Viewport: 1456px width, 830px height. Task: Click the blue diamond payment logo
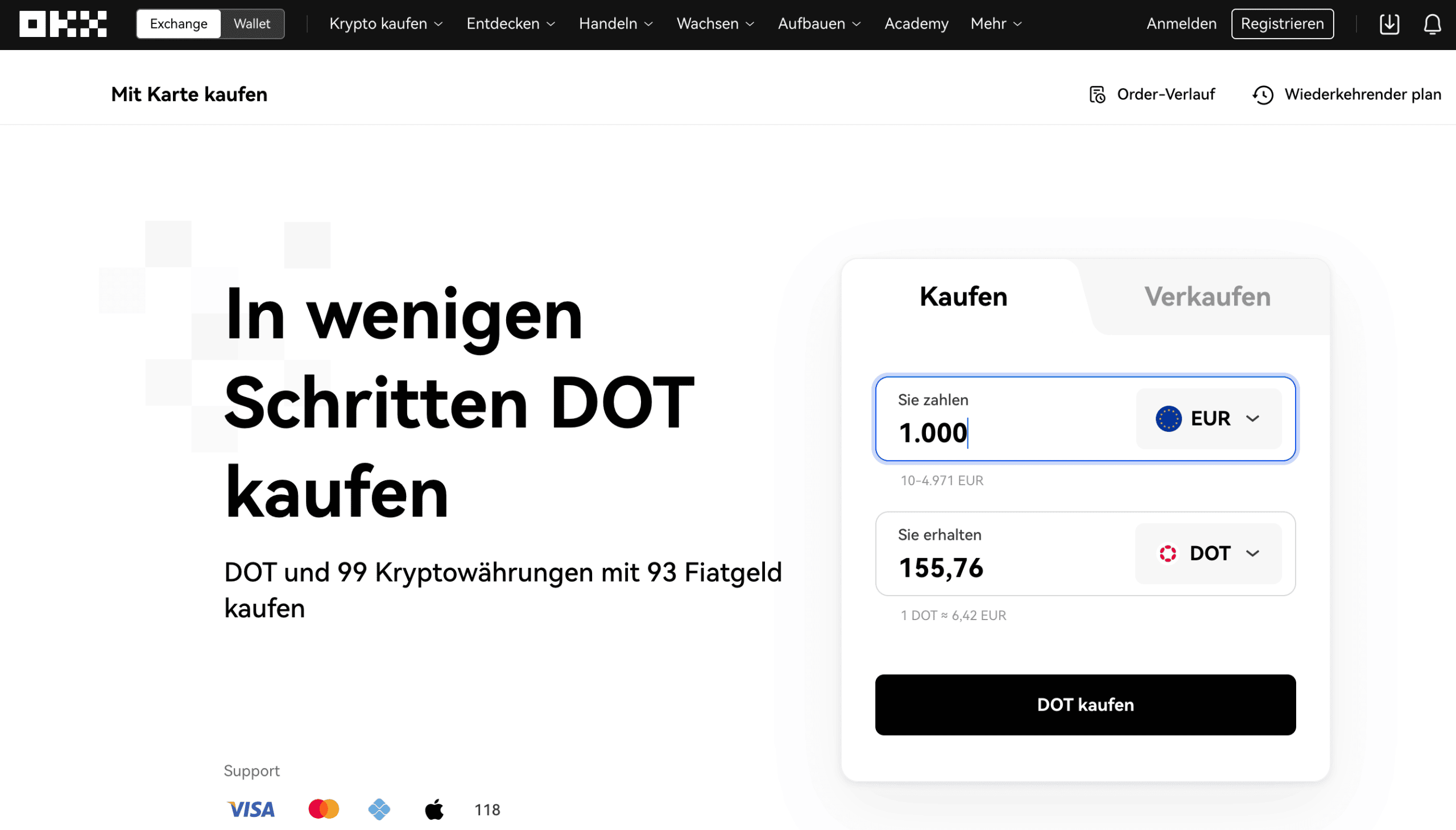click(379, 810)
